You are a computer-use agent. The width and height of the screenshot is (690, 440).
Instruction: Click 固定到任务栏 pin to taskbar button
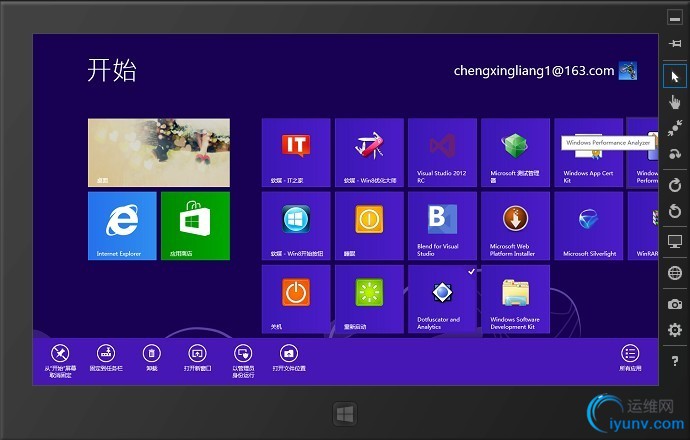(106, 358)
